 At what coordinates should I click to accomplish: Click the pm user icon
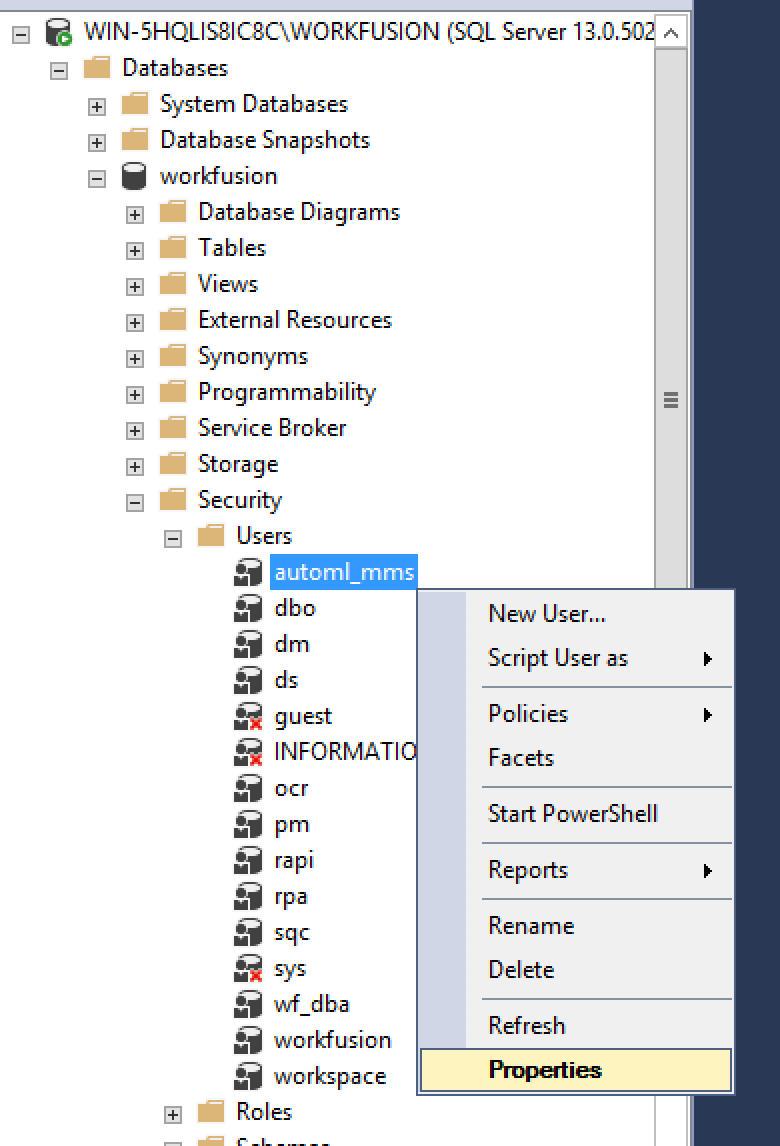(x=249, y=824)
